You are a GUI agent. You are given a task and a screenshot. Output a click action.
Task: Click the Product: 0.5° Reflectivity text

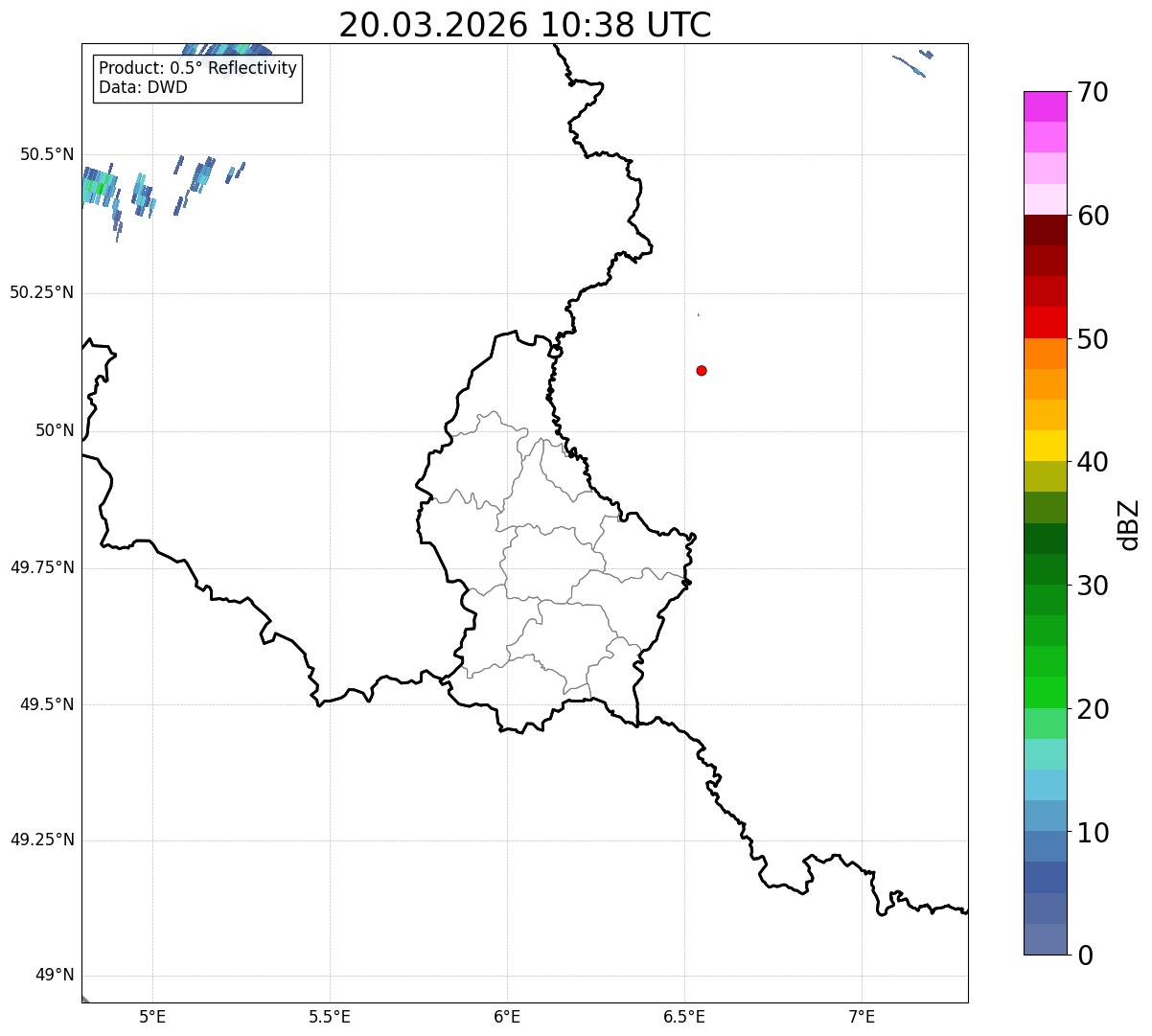click(197, 69)
